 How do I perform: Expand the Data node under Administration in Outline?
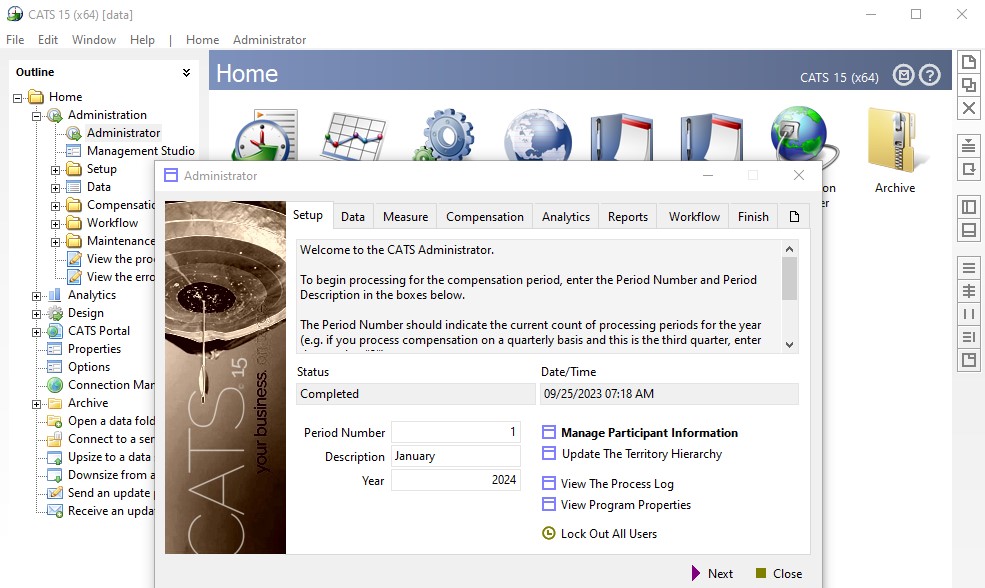(55, 188)
